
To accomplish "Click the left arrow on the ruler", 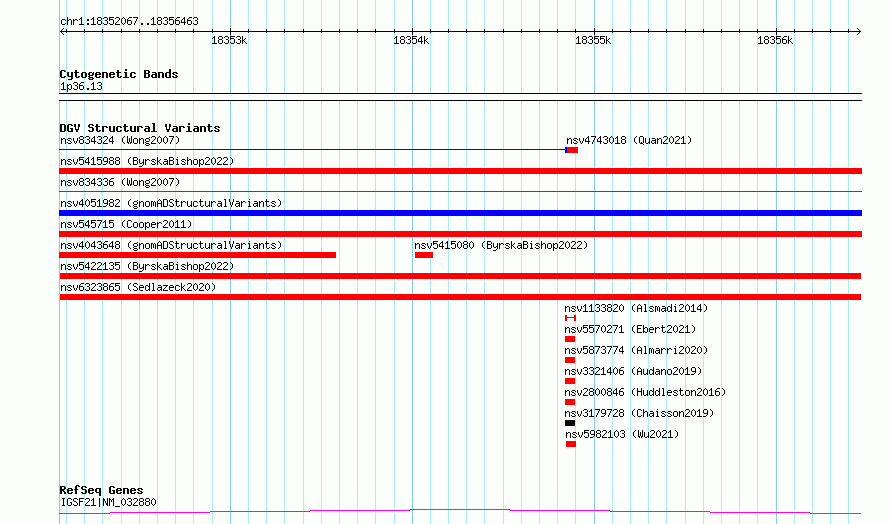I will coord(62,32).
